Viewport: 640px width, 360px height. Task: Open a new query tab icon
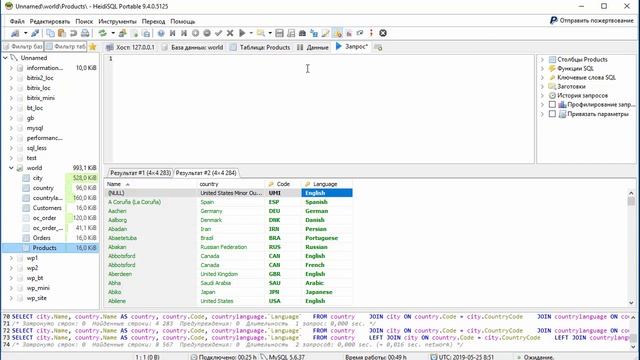(378, 47)
